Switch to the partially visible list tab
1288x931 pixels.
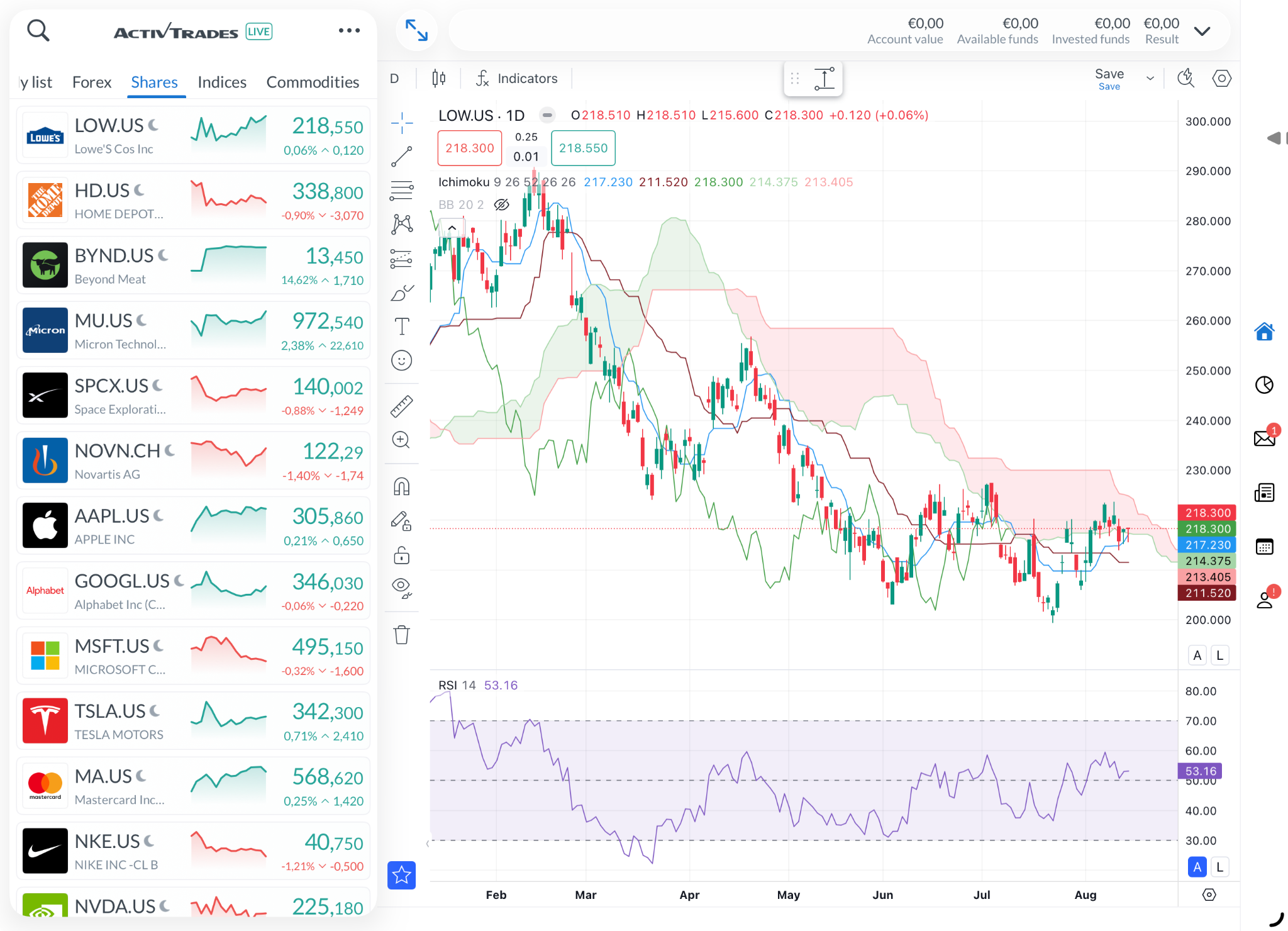point(35,82)
